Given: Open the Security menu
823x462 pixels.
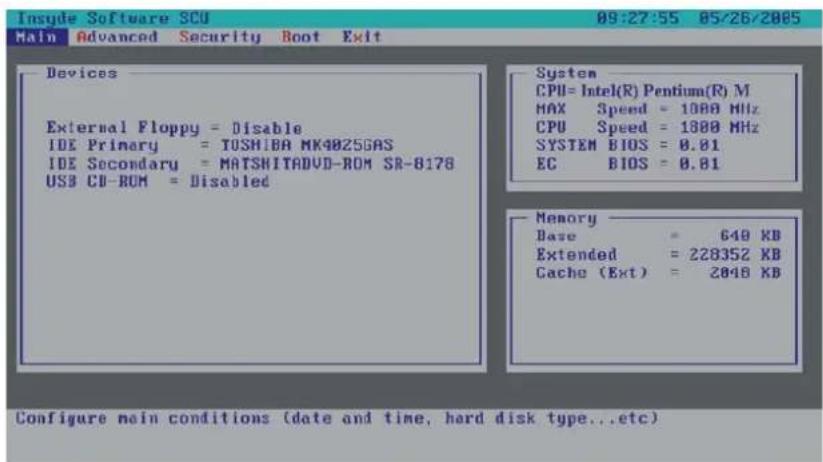Looking at the screenshot, I should click(219, 37).
